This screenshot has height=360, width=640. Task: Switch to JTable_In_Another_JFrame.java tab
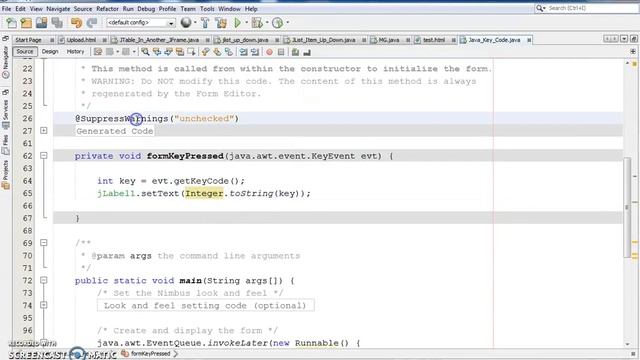tap(159, 40)
